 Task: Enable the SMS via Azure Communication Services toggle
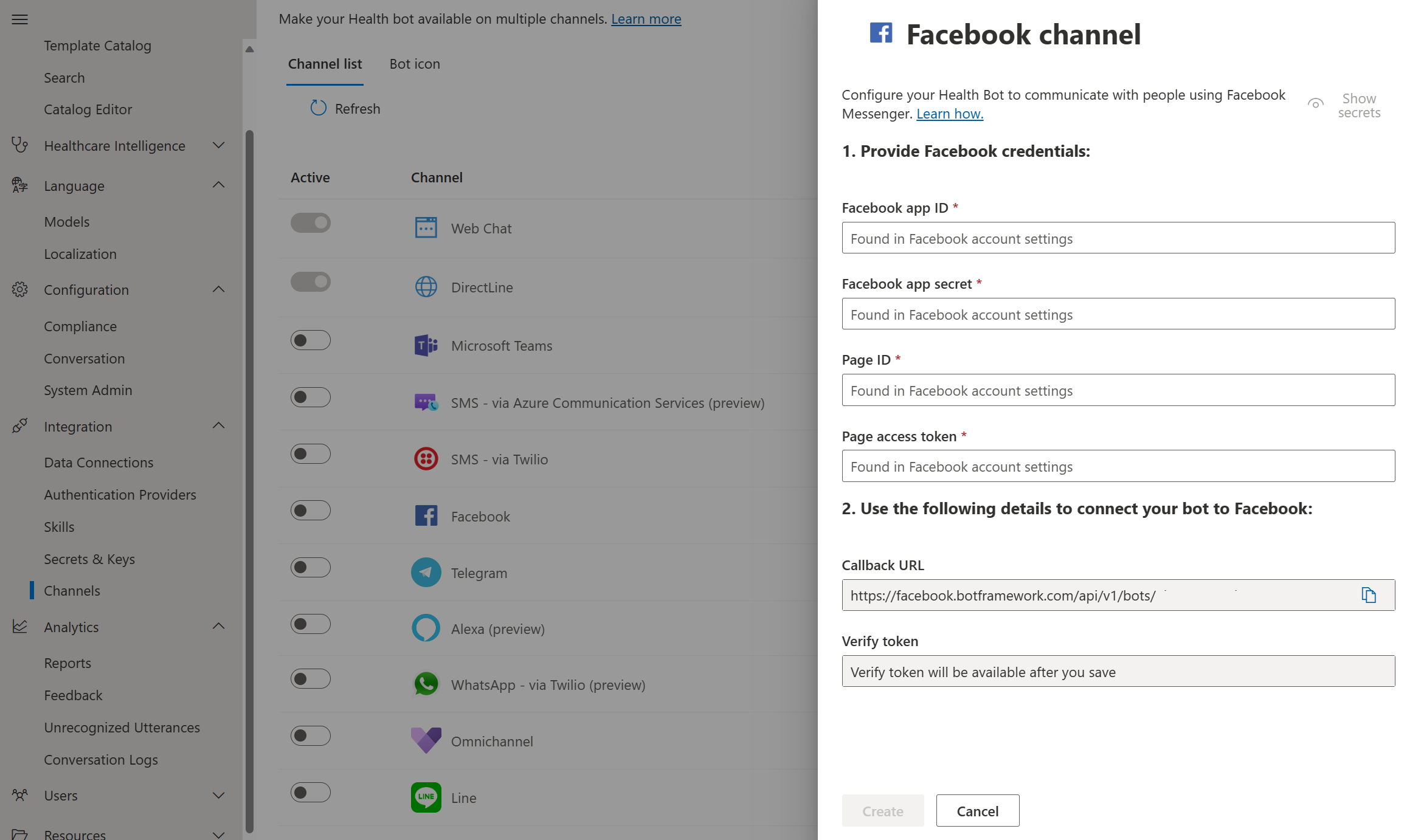click(311, 398)
